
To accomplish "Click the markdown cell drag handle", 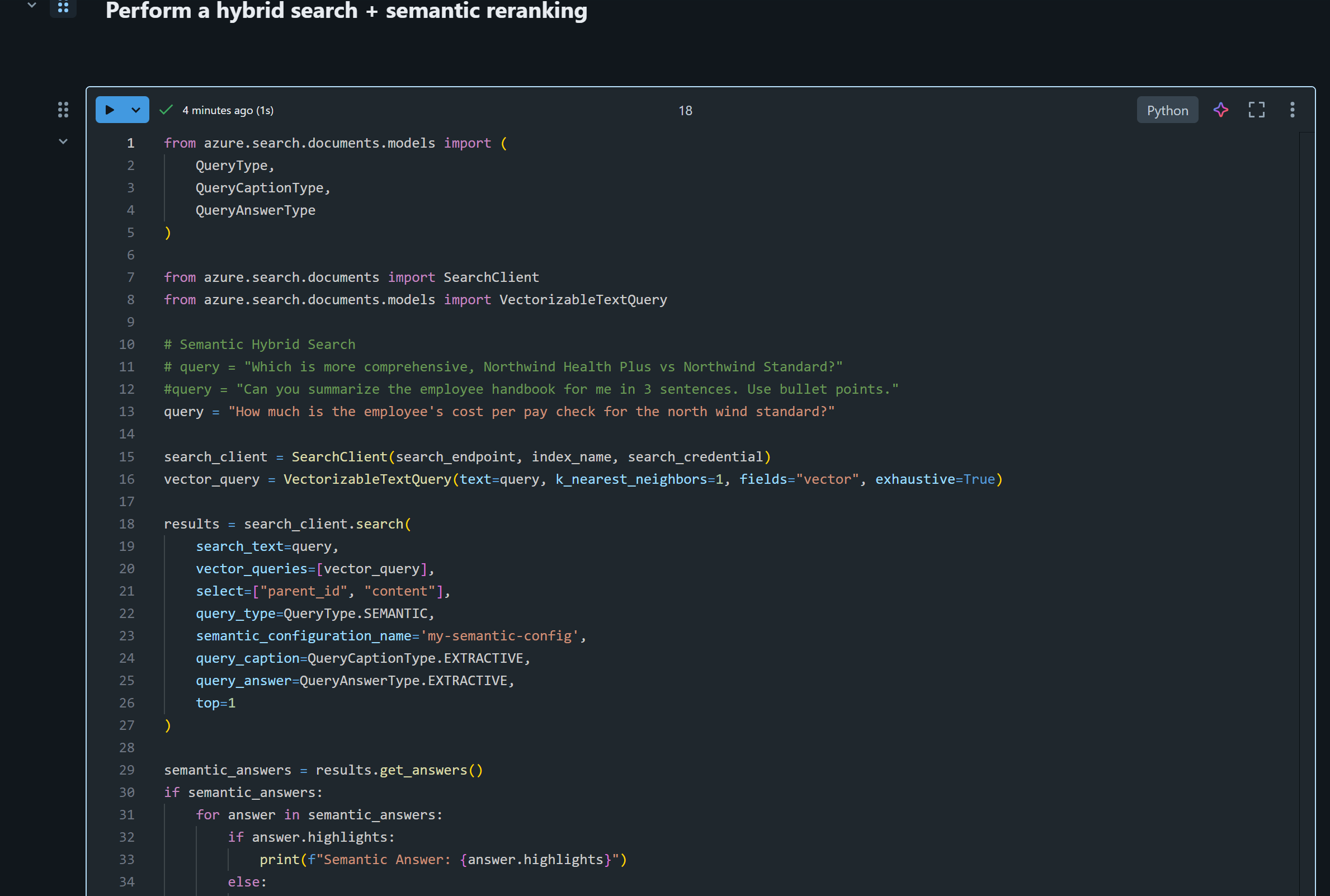I will coord(63,7).
